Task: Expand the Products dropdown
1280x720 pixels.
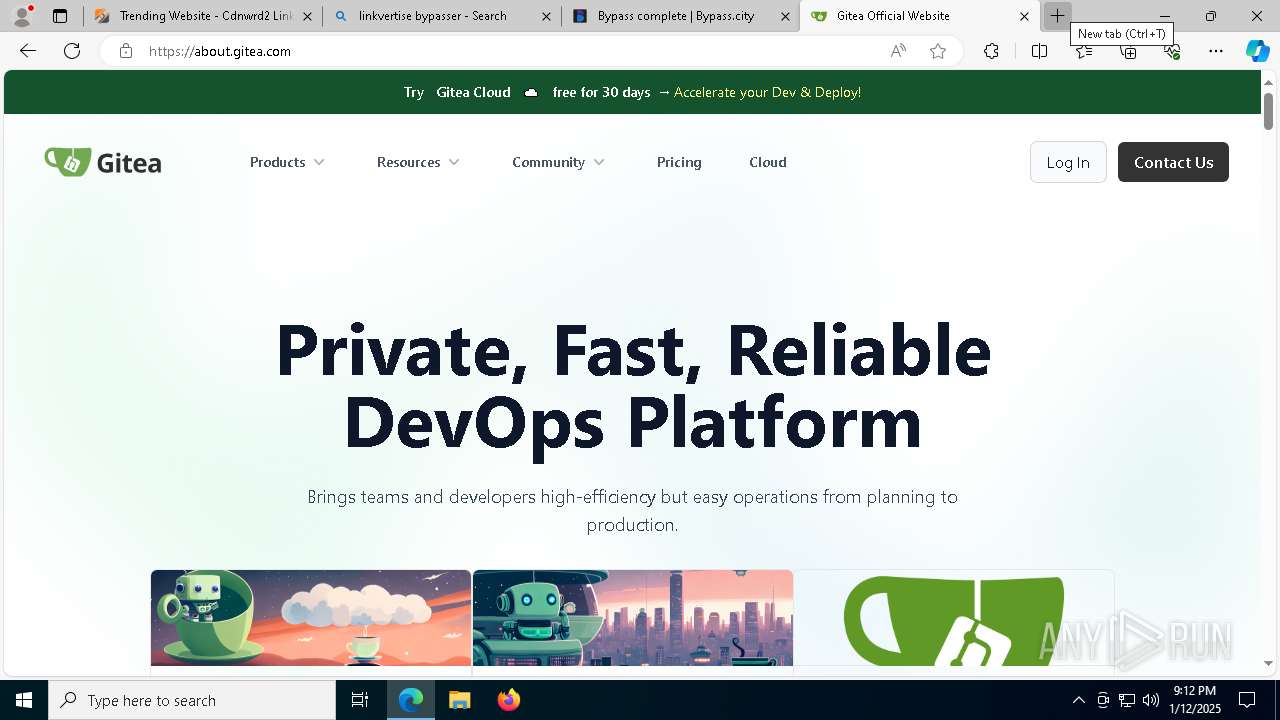Action: (x=287, y=162)
